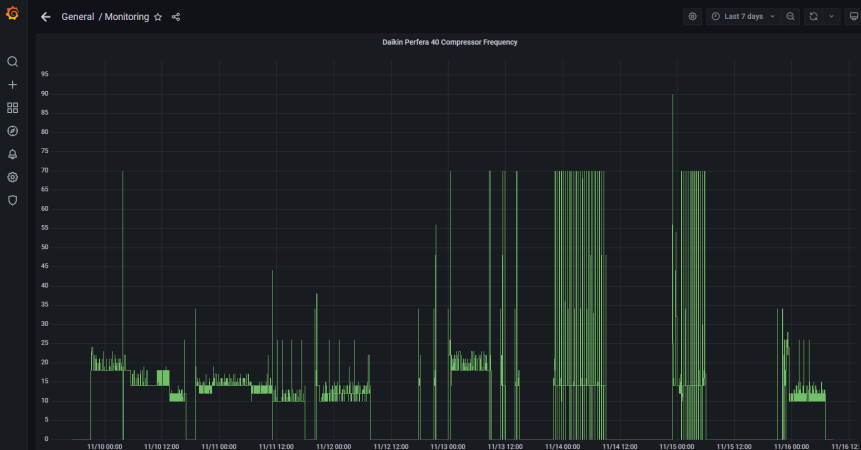Click the refresh dashboard button
Screen dimensions: 861x450
pyautogui.click(x=813, y=17)
